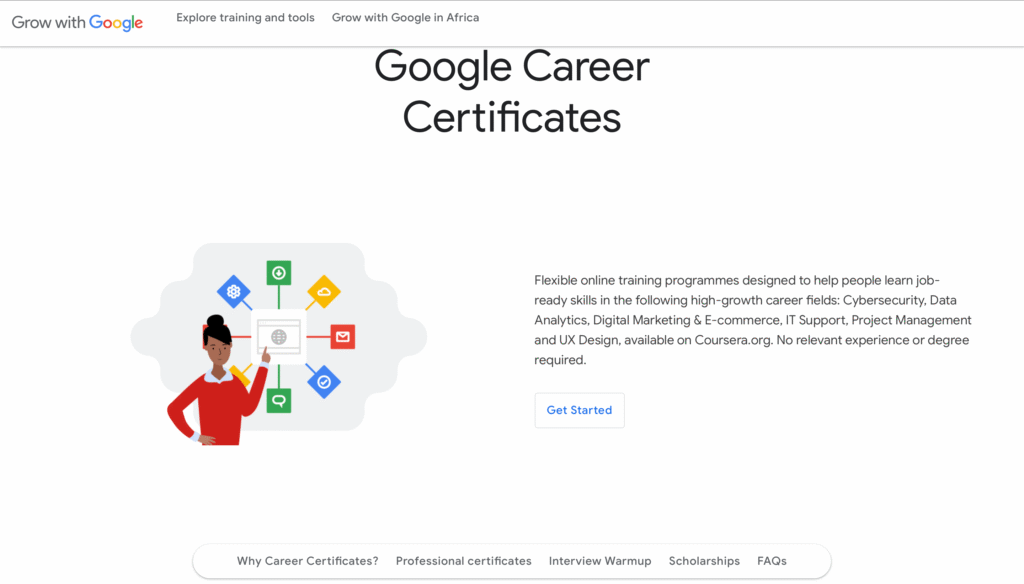The width and height of the screenshot is (1024, 584).
Task: Click the globe browser window icon
Action: point(279,337)
